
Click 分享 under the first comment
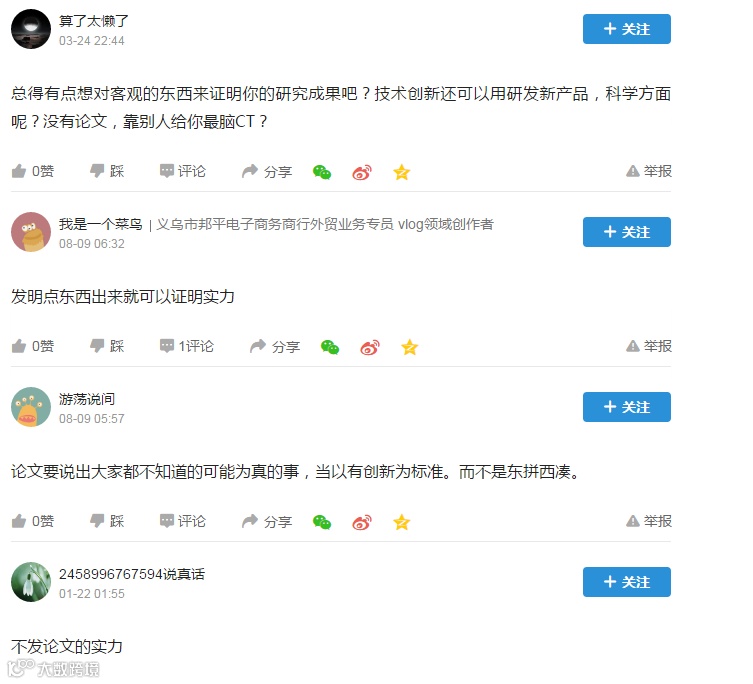(x=267, y=171)
